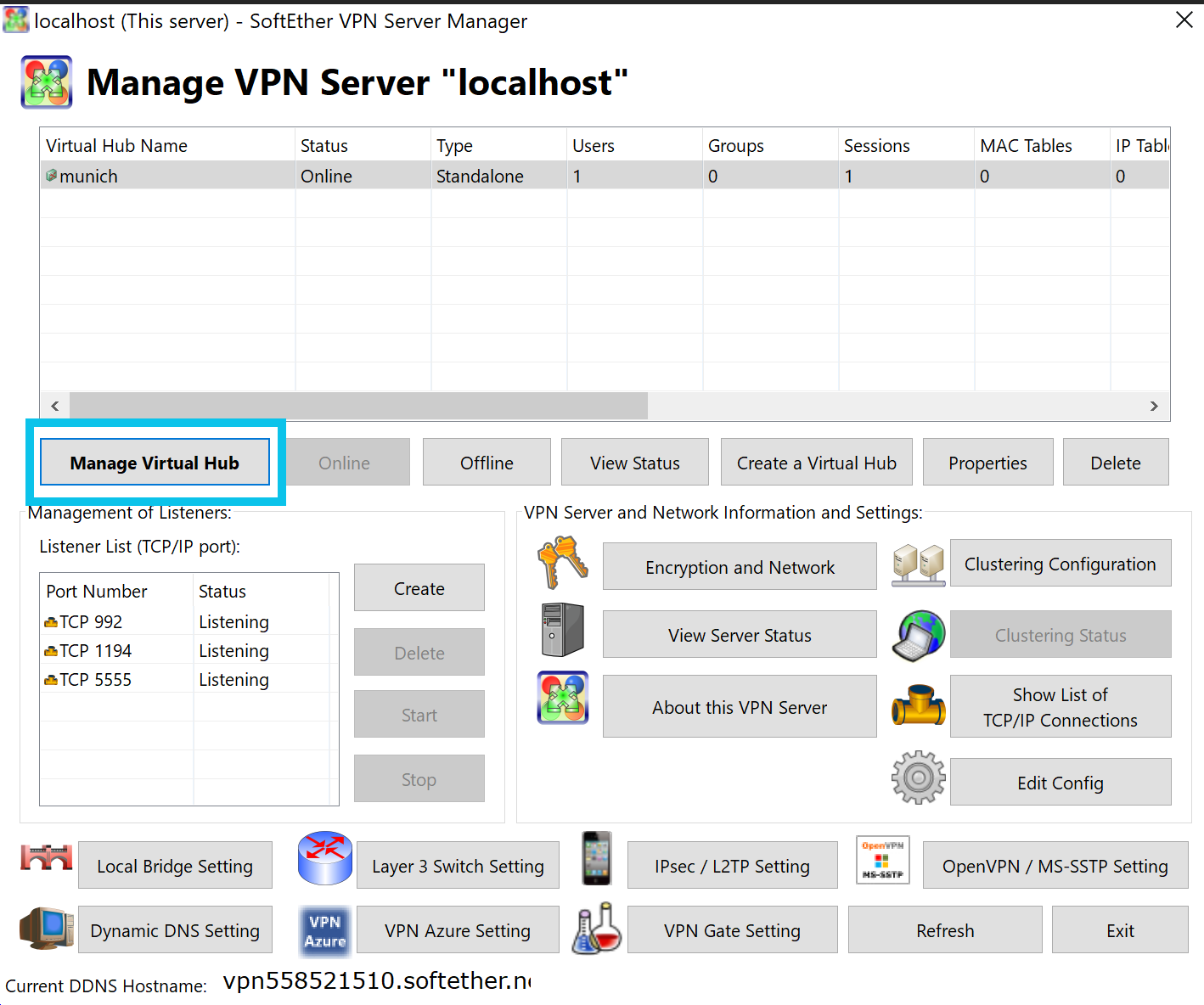Click the scrollbar right arrow in hub list
The width and height of the screenshot is (1204, 1005).
[x=1154, y=406]
